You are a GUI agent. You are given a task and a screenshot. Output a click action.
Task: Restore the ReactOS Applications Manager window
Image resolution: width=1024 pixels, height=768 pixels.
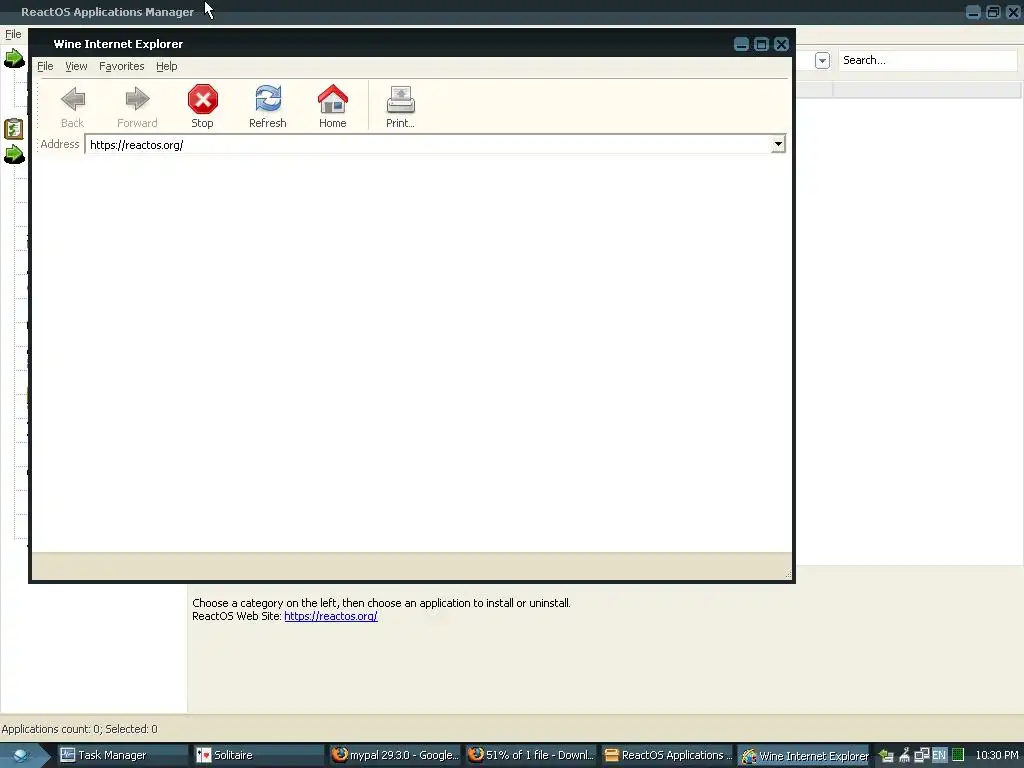click(993, 12)
